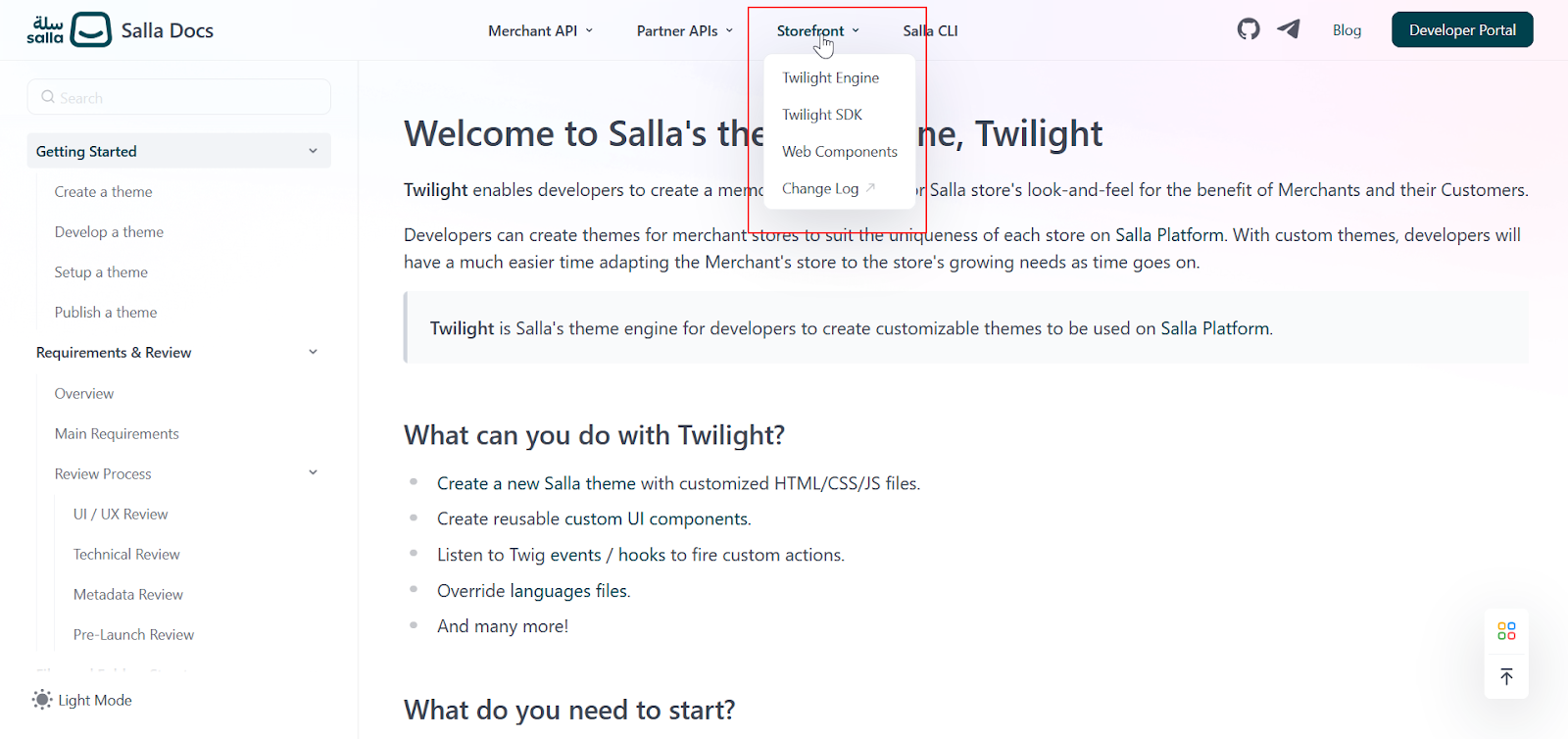Open the Main Requirements sidebar item

coord(117,434)
